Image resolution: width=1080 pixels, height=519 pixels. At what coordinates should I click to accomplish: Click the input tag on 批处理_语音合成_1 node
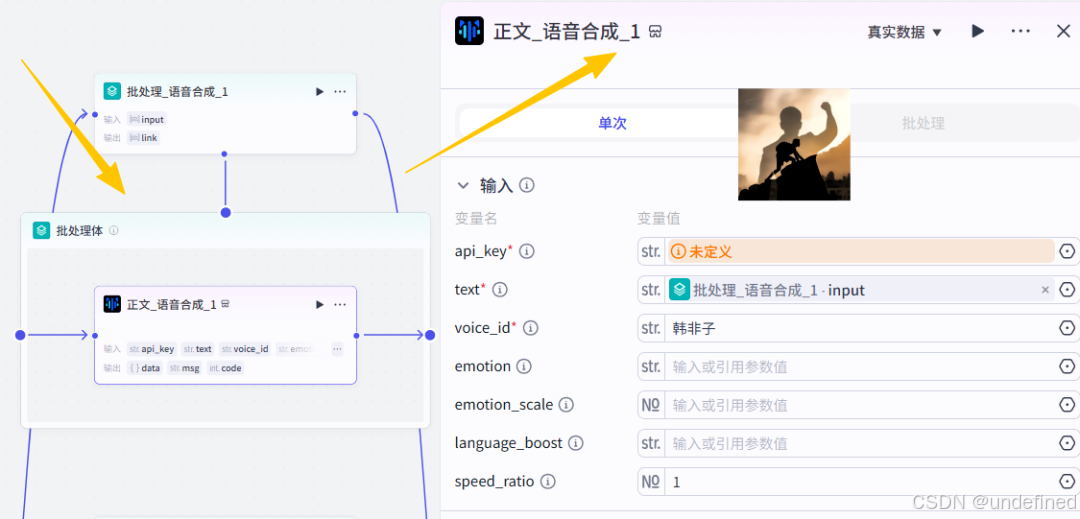pos(147,119)
